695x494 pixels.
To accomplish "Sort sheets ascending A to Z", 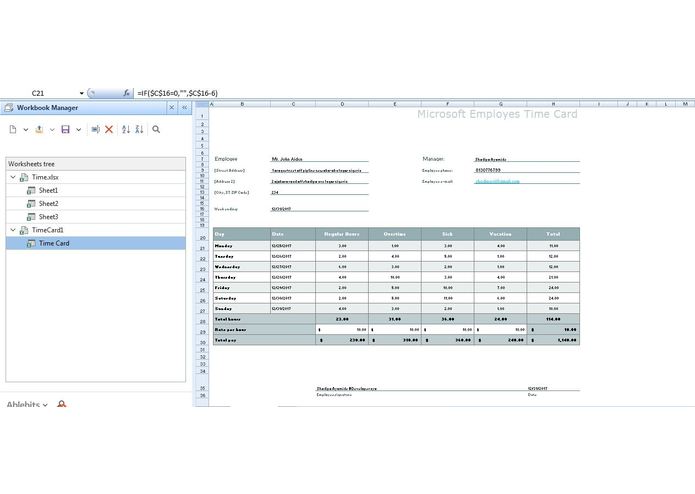I will point(126,129).
